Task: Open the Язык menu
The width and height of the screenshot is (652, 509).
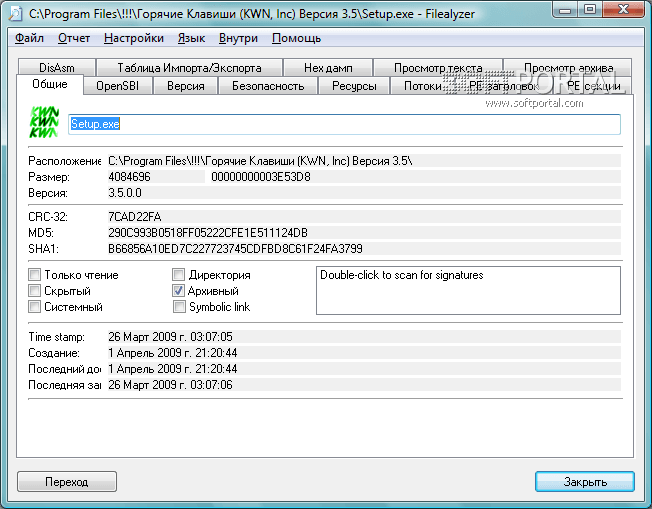Action: point(191,38)
